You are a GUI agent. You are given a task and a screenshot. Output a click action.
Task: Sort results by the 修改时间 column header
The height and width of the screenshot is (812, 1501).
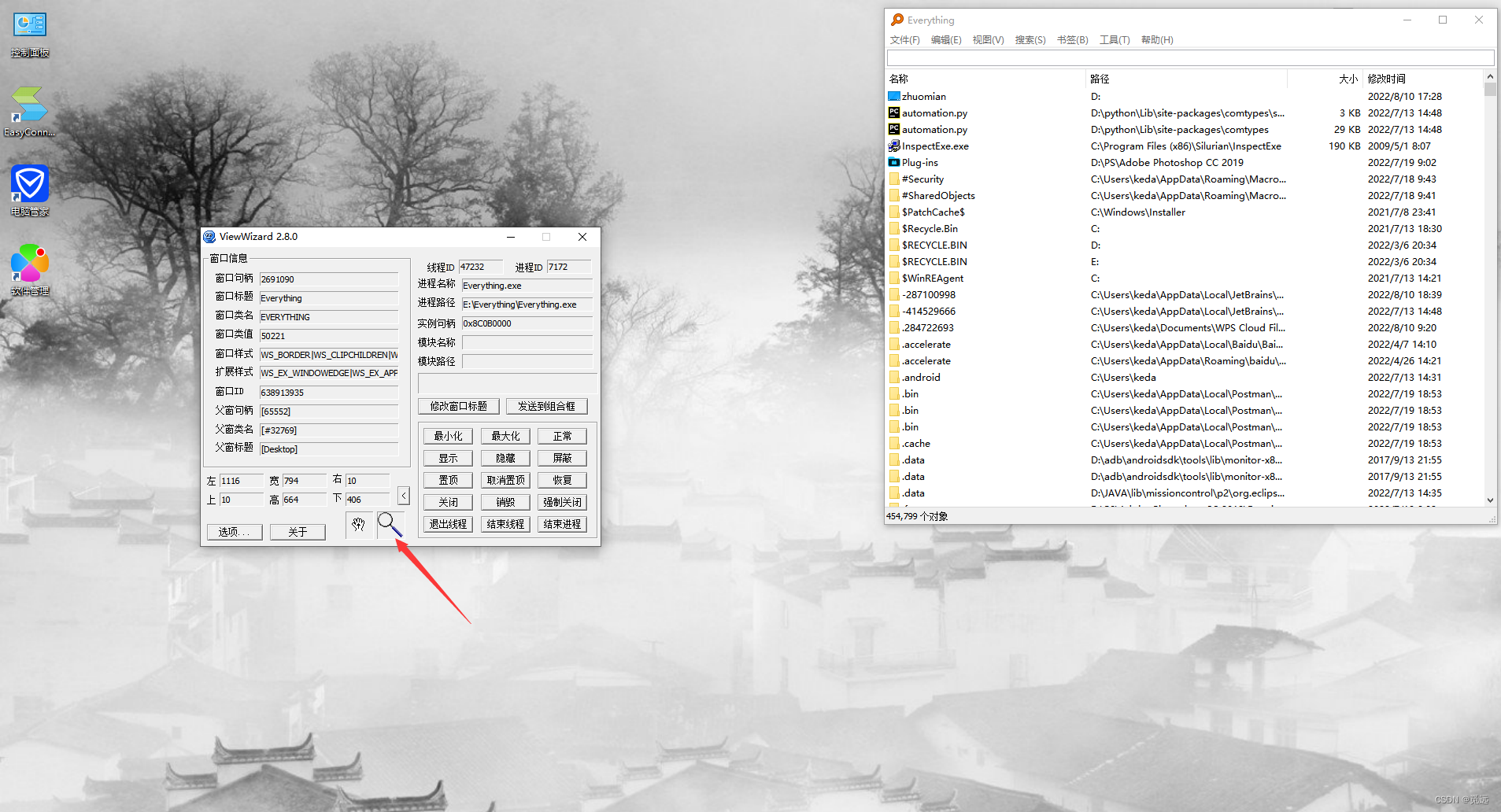tap(1388, 79)
